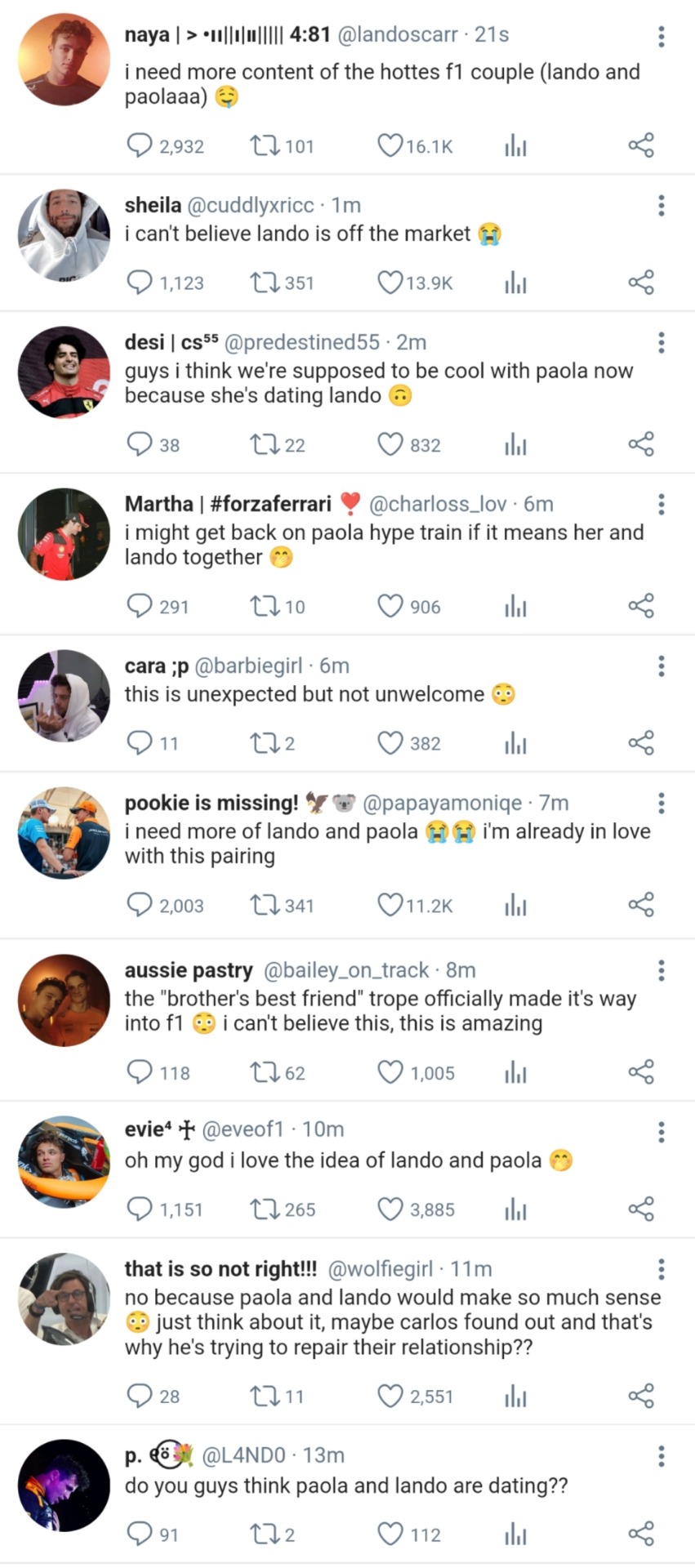Tap the avatar of 'that is so not right!!!'
The image size is (695, 1568).
(64, 1299)
